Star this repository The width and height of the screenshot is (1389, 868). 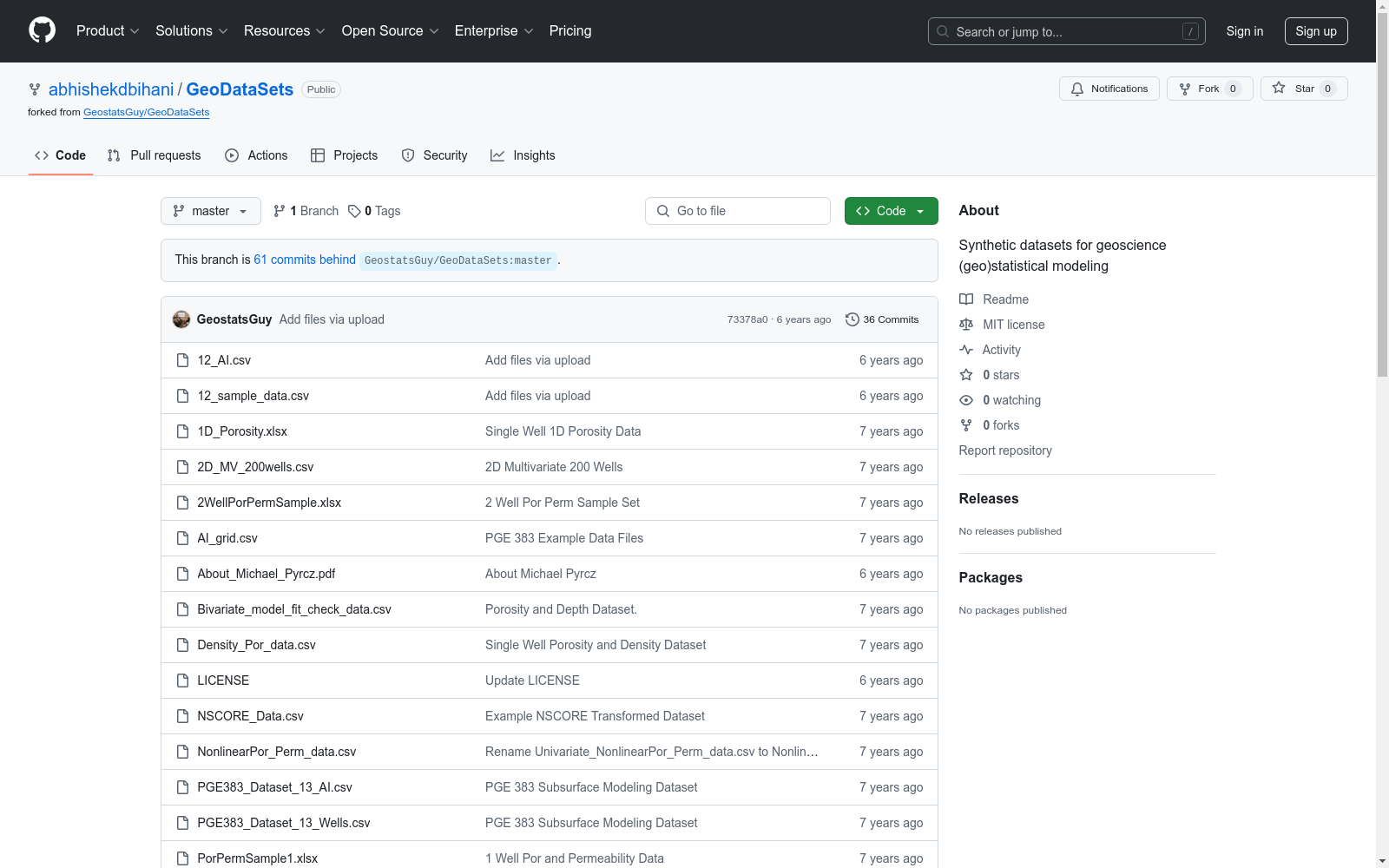click(1304, 89)
